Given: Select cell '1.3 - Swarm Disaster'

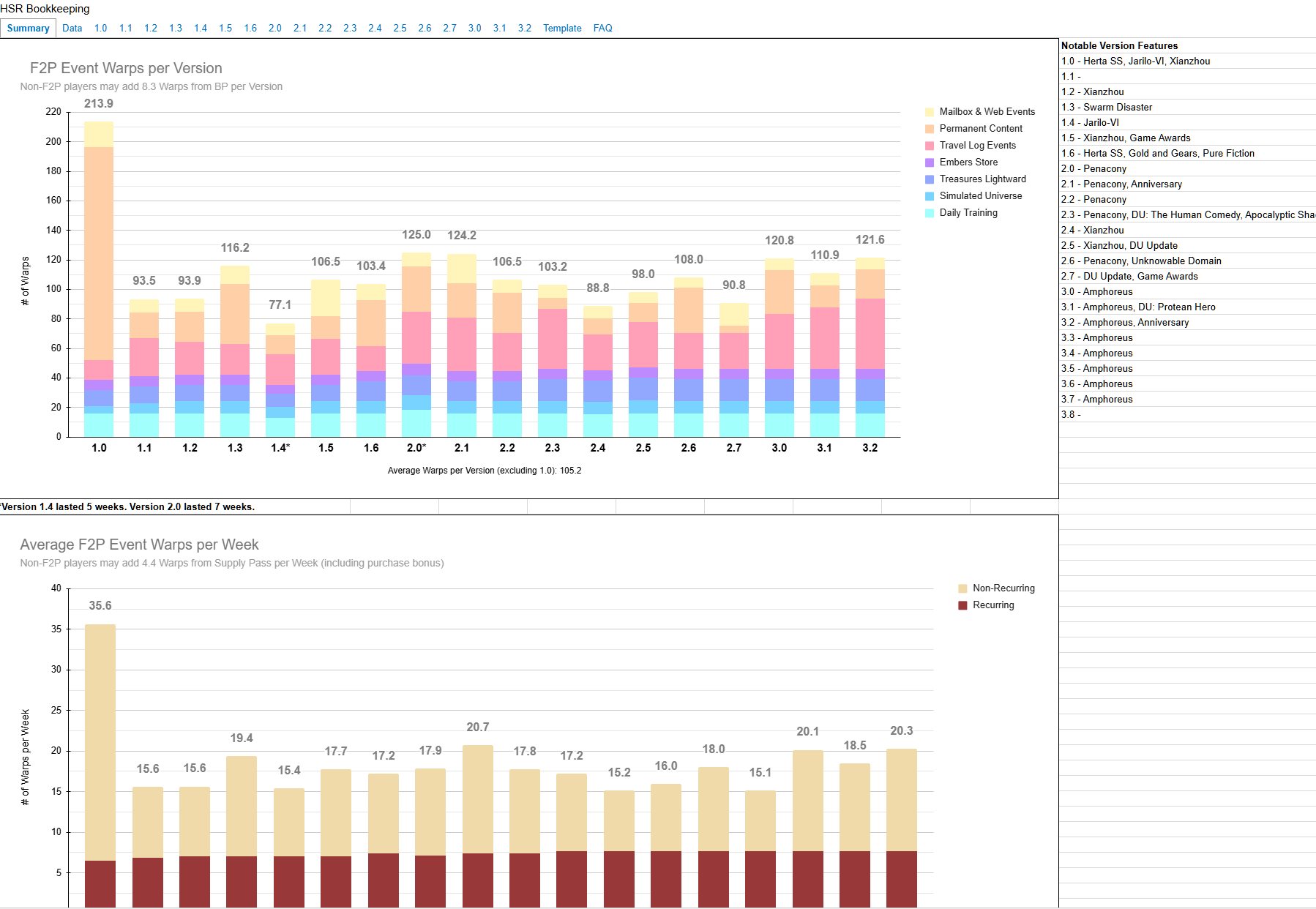Looking at the screenshot, I should tap(1187, 107).
